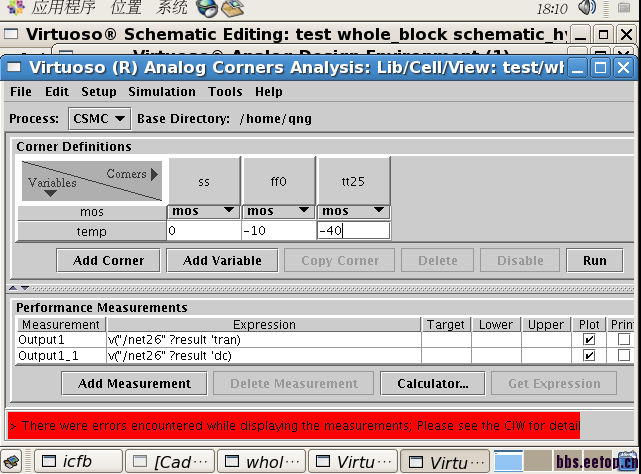Click the Measurement column header

coord(61,325)
